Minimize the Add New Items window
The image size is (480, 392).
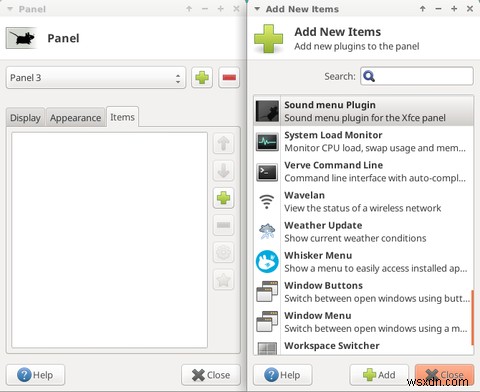pos(438,9)
